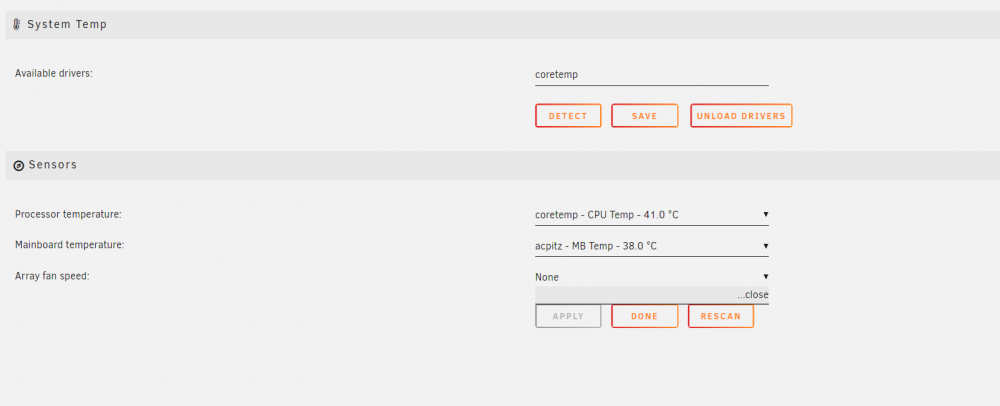Click the APPLY button
The width and height of the screenshot is (1000, 406).
(568, 316)
